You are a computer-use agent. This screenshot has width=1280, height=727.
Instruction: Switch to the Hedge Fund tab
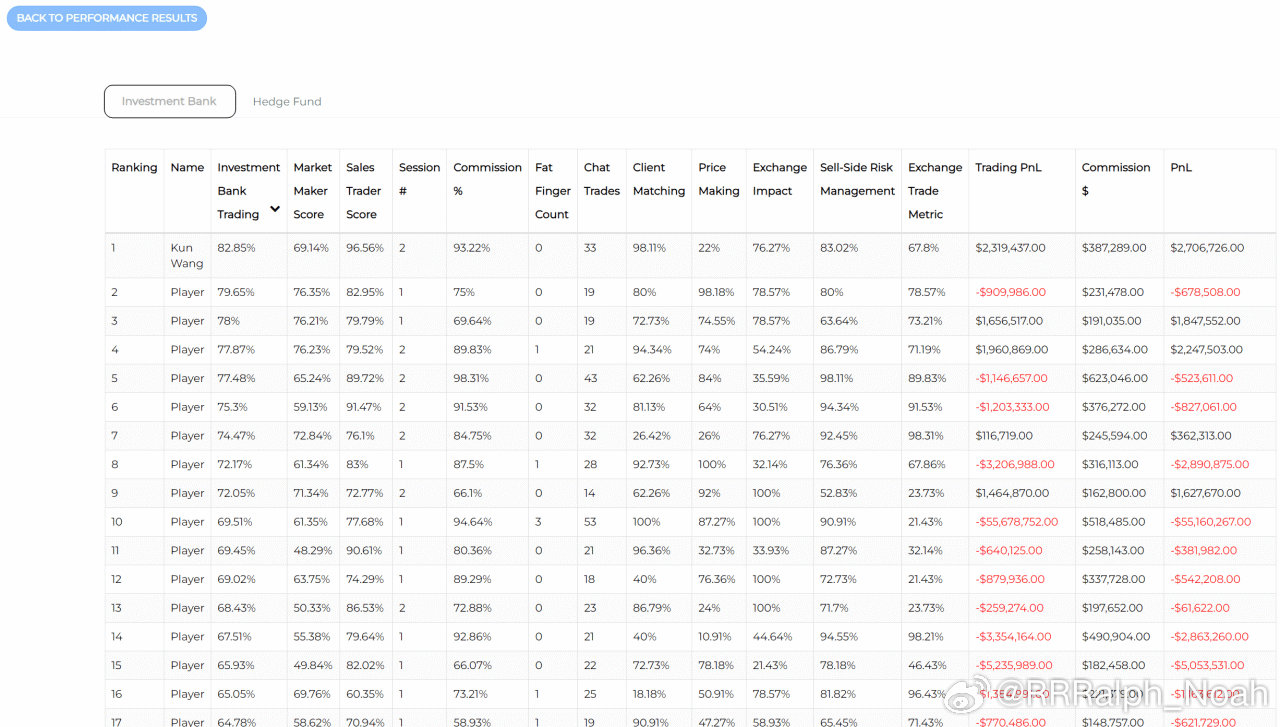(x=287, y=102)
